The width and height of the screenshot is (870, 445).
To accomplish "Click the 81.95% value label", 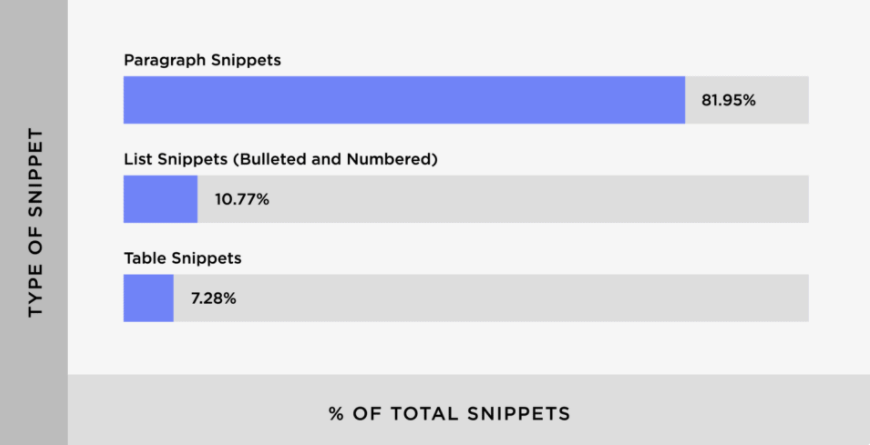I will [x=728, y=101].
